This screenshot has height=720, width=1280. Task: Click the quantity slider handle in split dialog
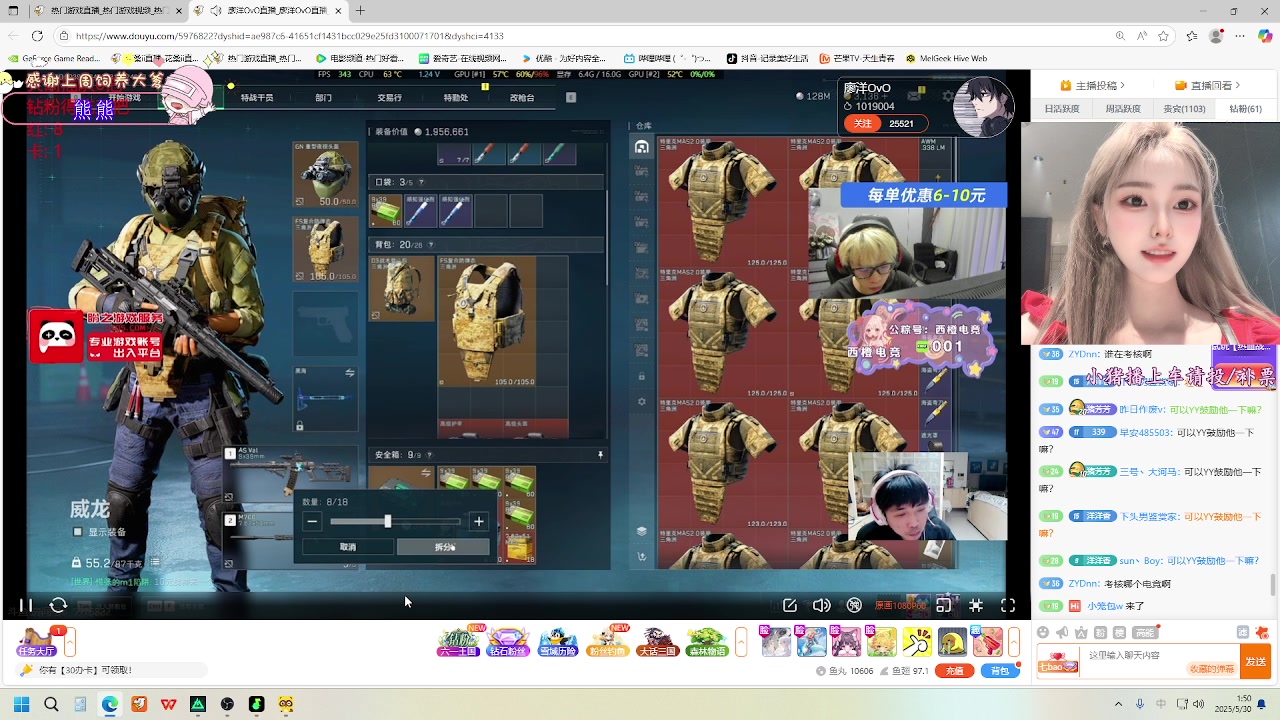coord(388,521)
